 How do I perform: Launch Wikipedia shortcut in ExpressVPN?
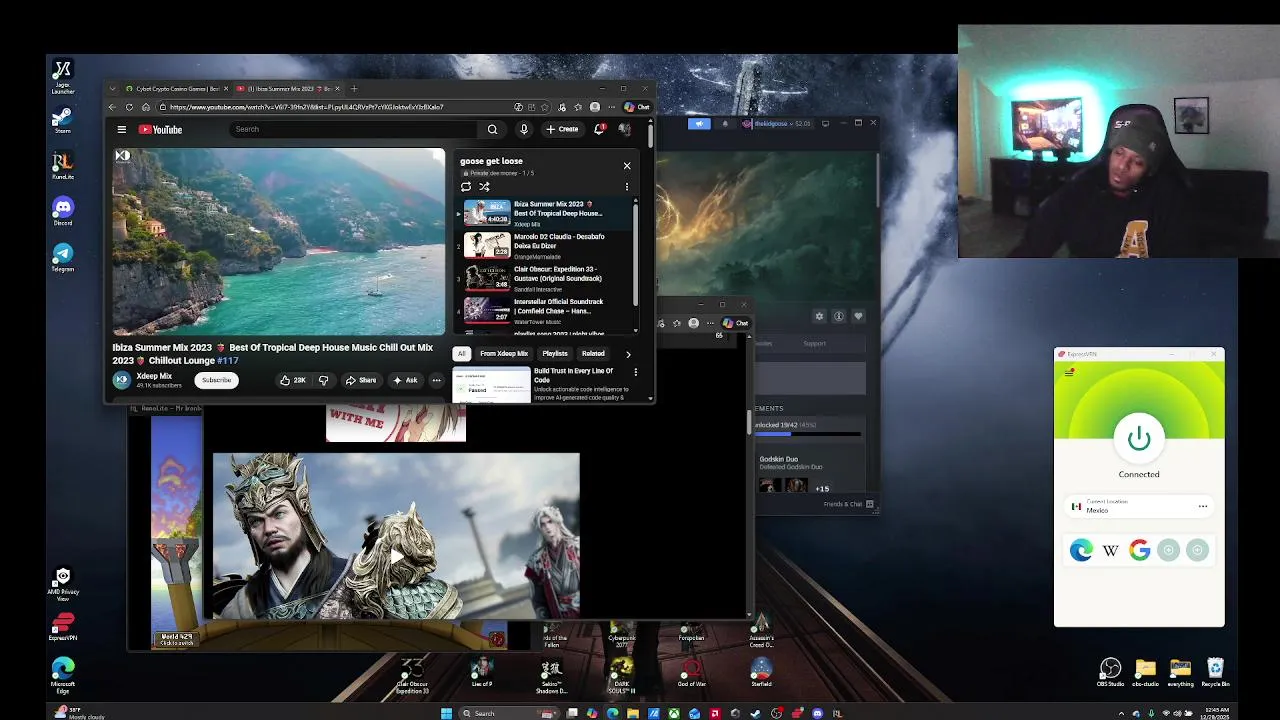pos(1110,550)
